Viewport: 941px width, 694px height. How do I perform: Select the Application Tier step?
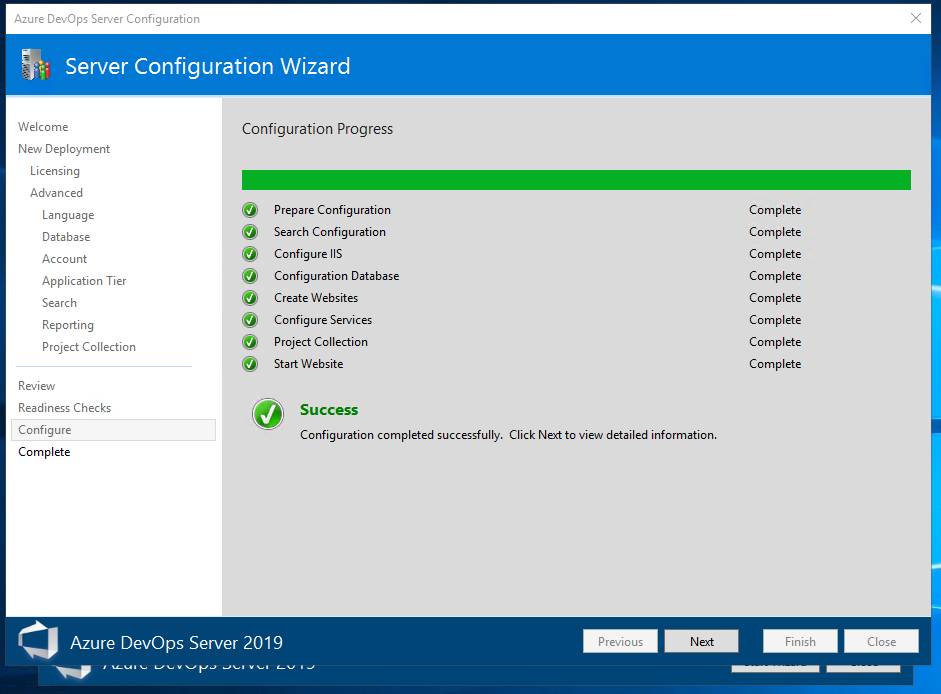pos(84,281)
